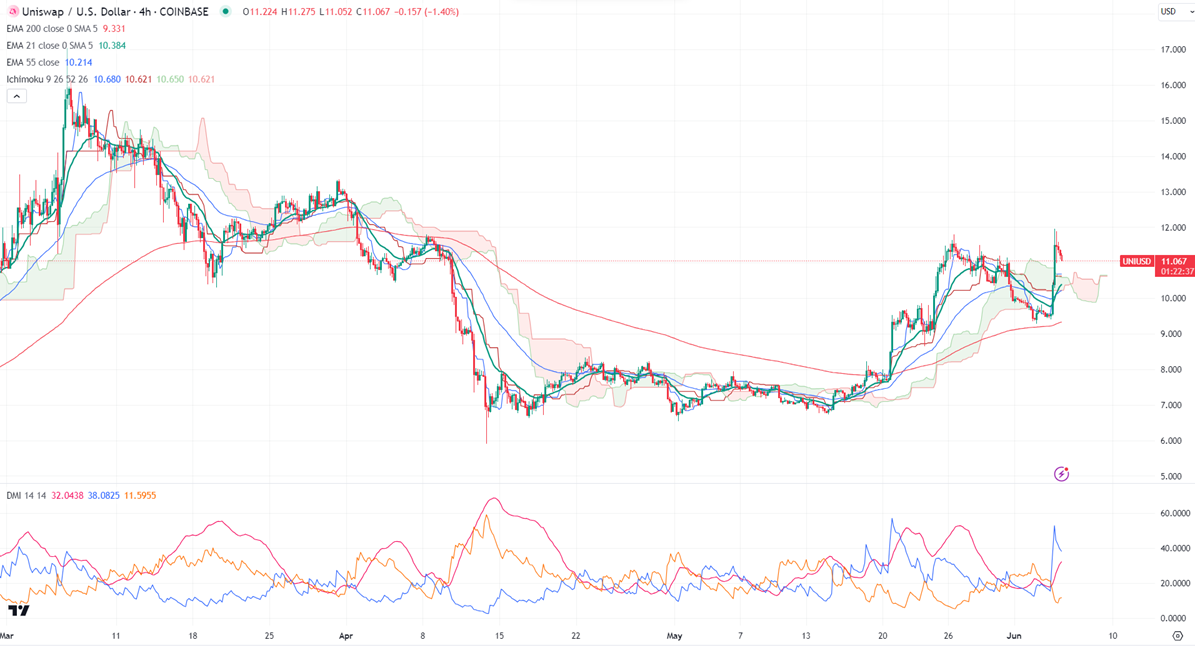Select the EMA 55 close indicator legend
Screen dimensions: 1195x648
coord(33,62)
